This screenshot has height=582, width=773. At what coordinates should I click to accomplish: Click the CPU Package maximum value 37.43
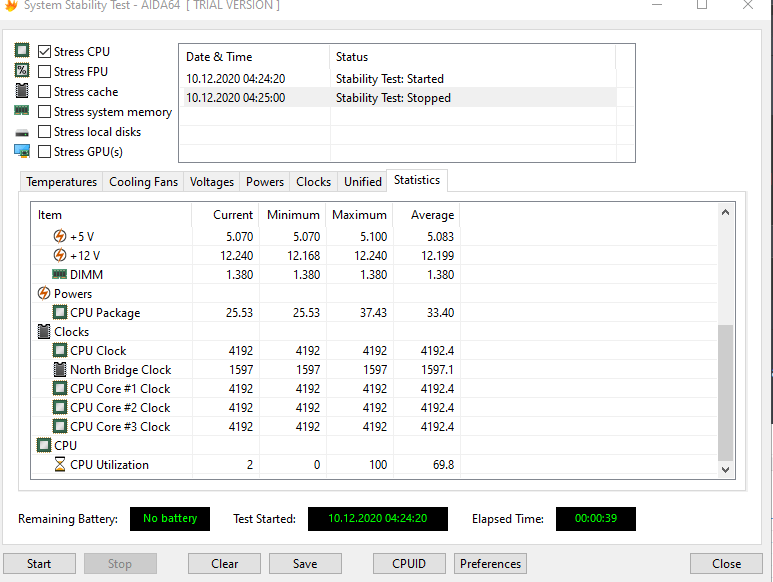coord(373,313)
